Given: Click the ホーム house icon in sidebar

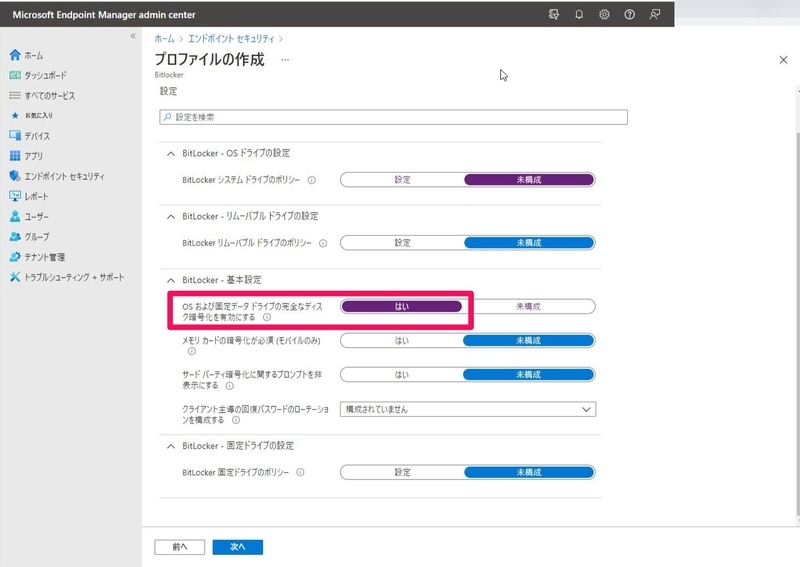Looking at the screenshot, I should click(x=15, y=55).
